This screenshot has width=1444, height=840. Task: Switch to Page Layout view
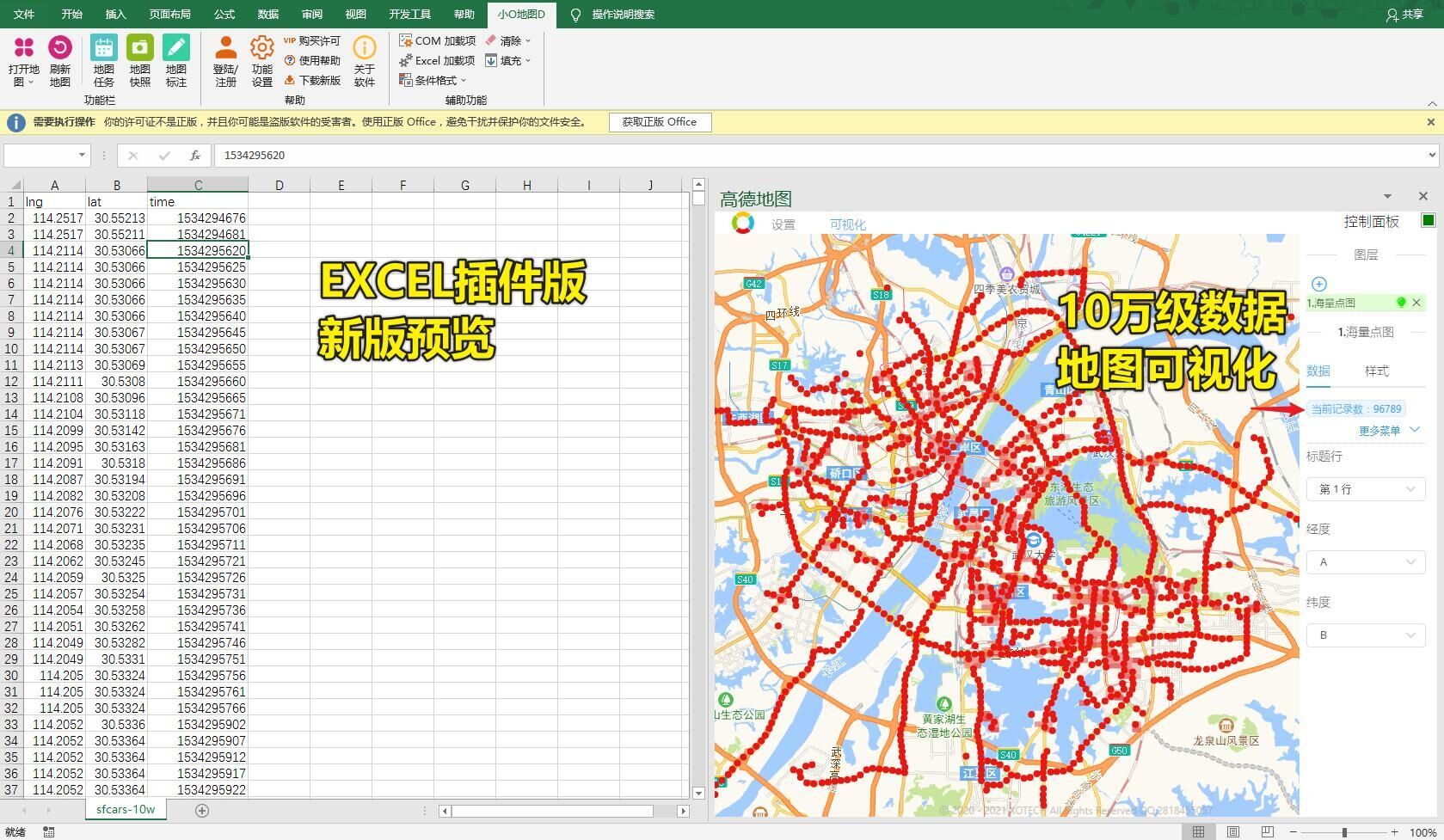pyautogui.click(x=1232, y=832)
